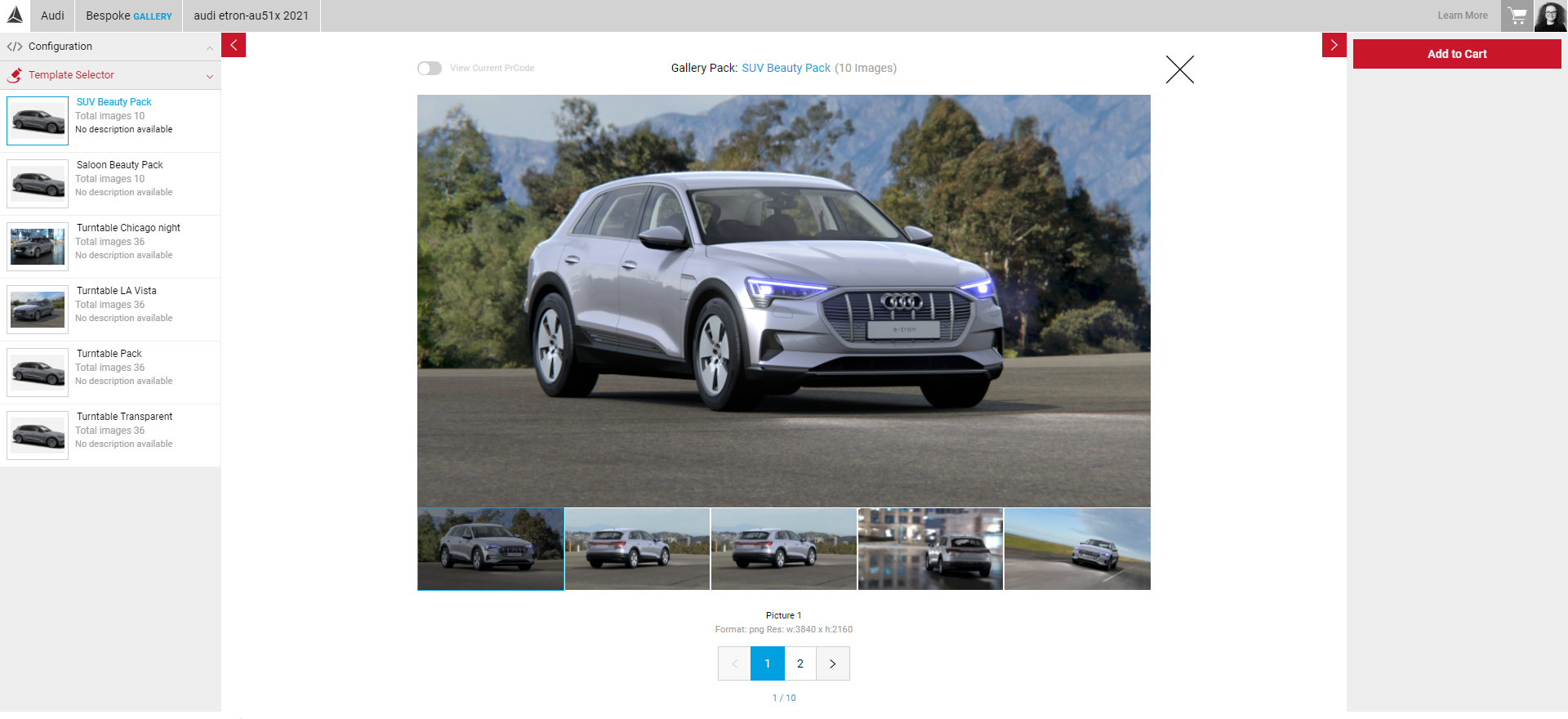1568x719 pixels.
Task: Click the Template Selector paint icon
Action: (15, 75)
